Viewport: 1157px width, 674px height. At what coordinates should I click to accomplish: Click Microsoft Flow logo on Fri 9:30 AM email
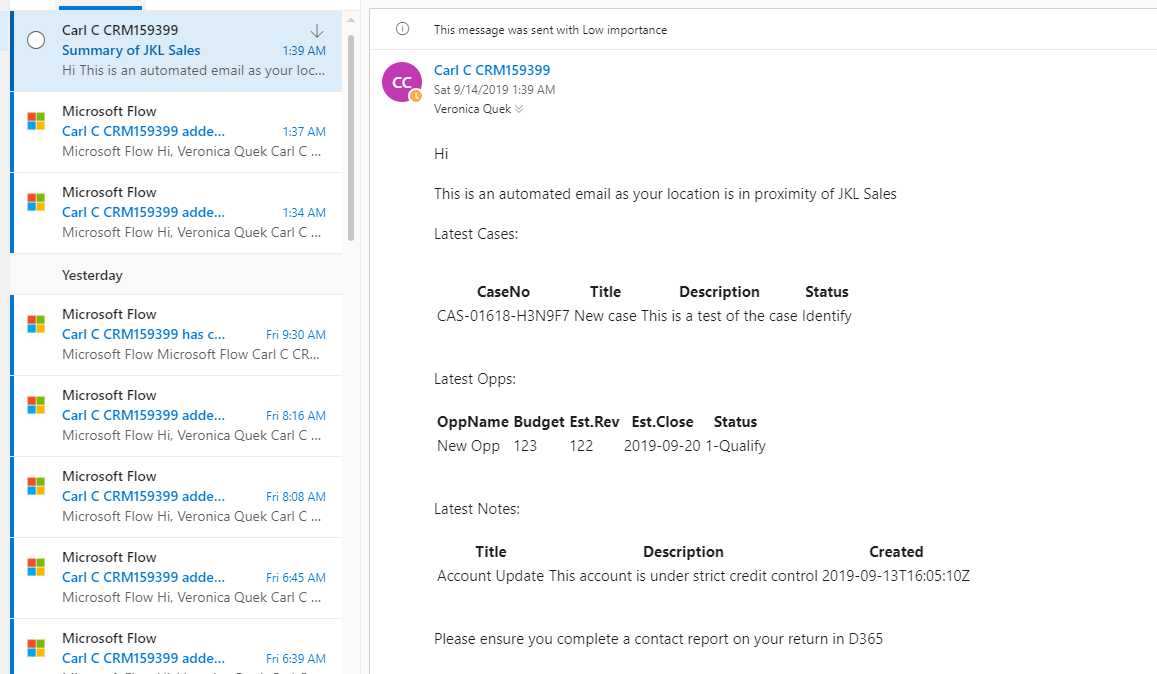click(x=36, y=324)
